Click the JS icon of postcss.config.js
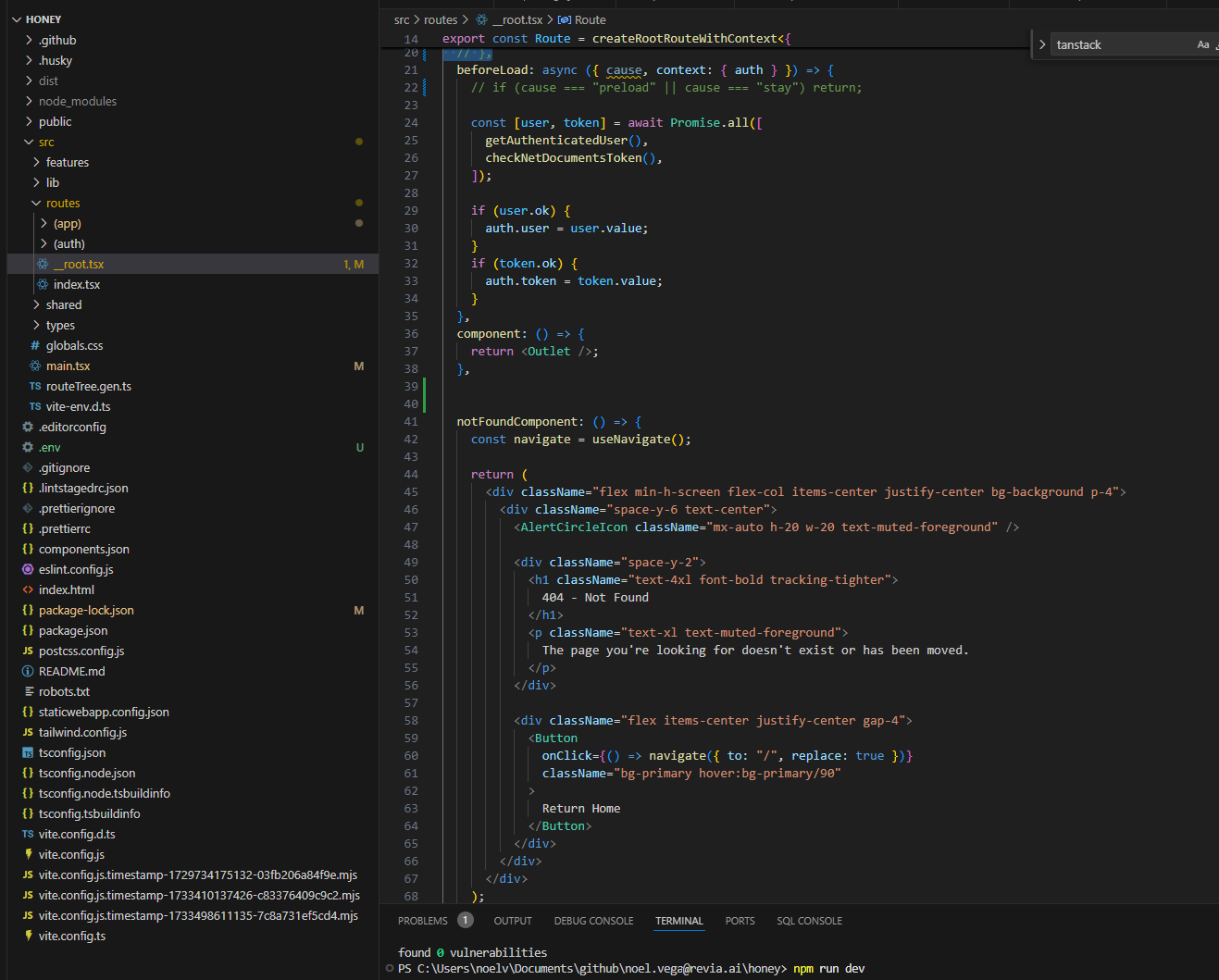1219x980 pixels. [28, 651]
